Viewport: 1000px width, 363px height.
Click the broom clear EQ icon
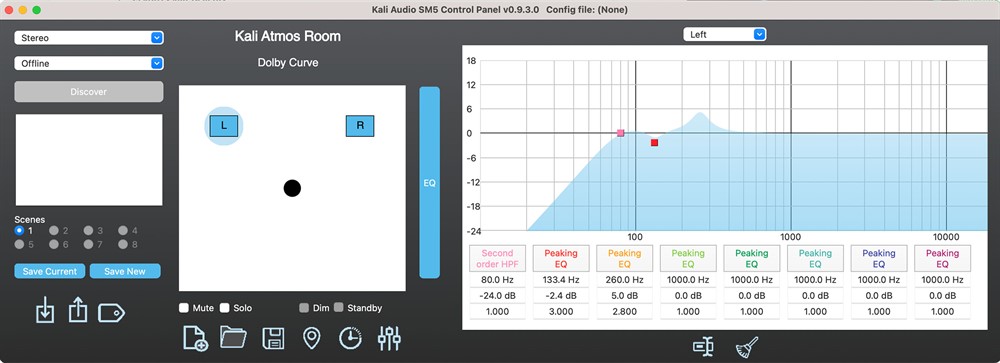746,347
